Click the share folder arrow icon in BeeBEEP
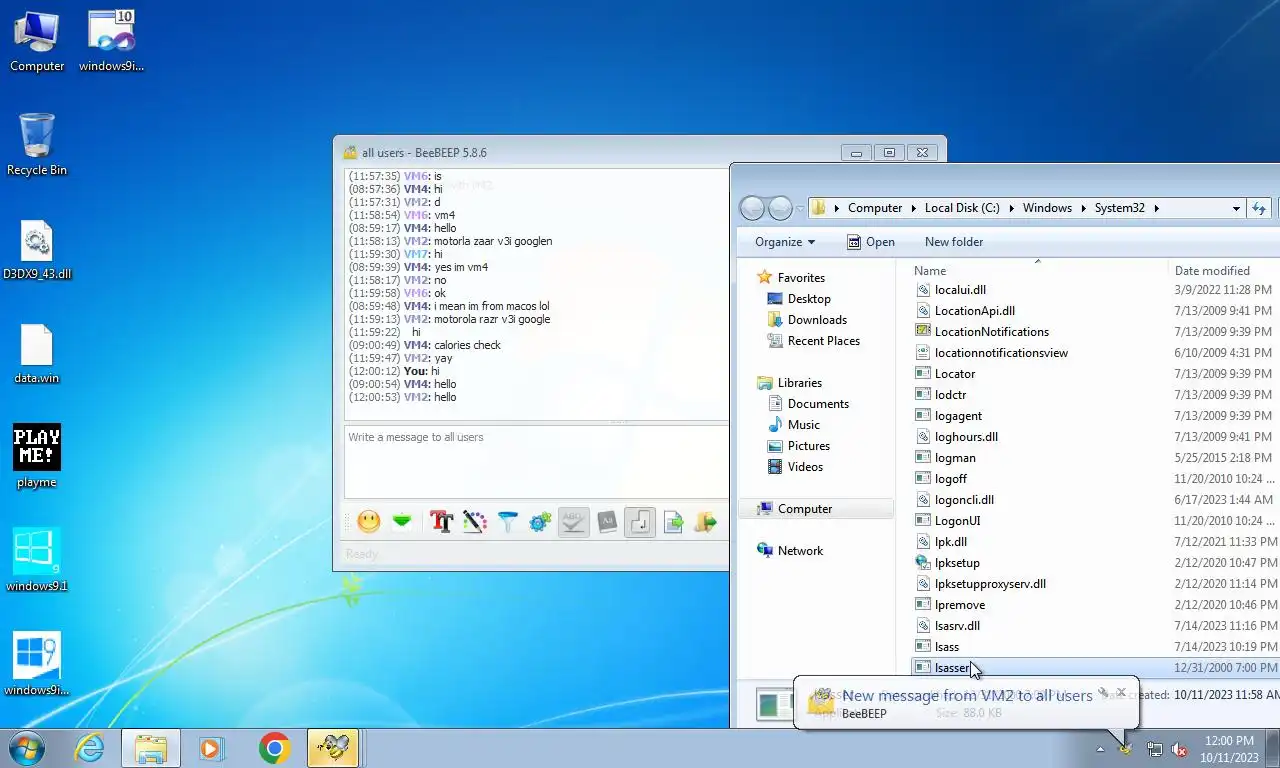1280x768 pixels. click(x=706, y=522)
